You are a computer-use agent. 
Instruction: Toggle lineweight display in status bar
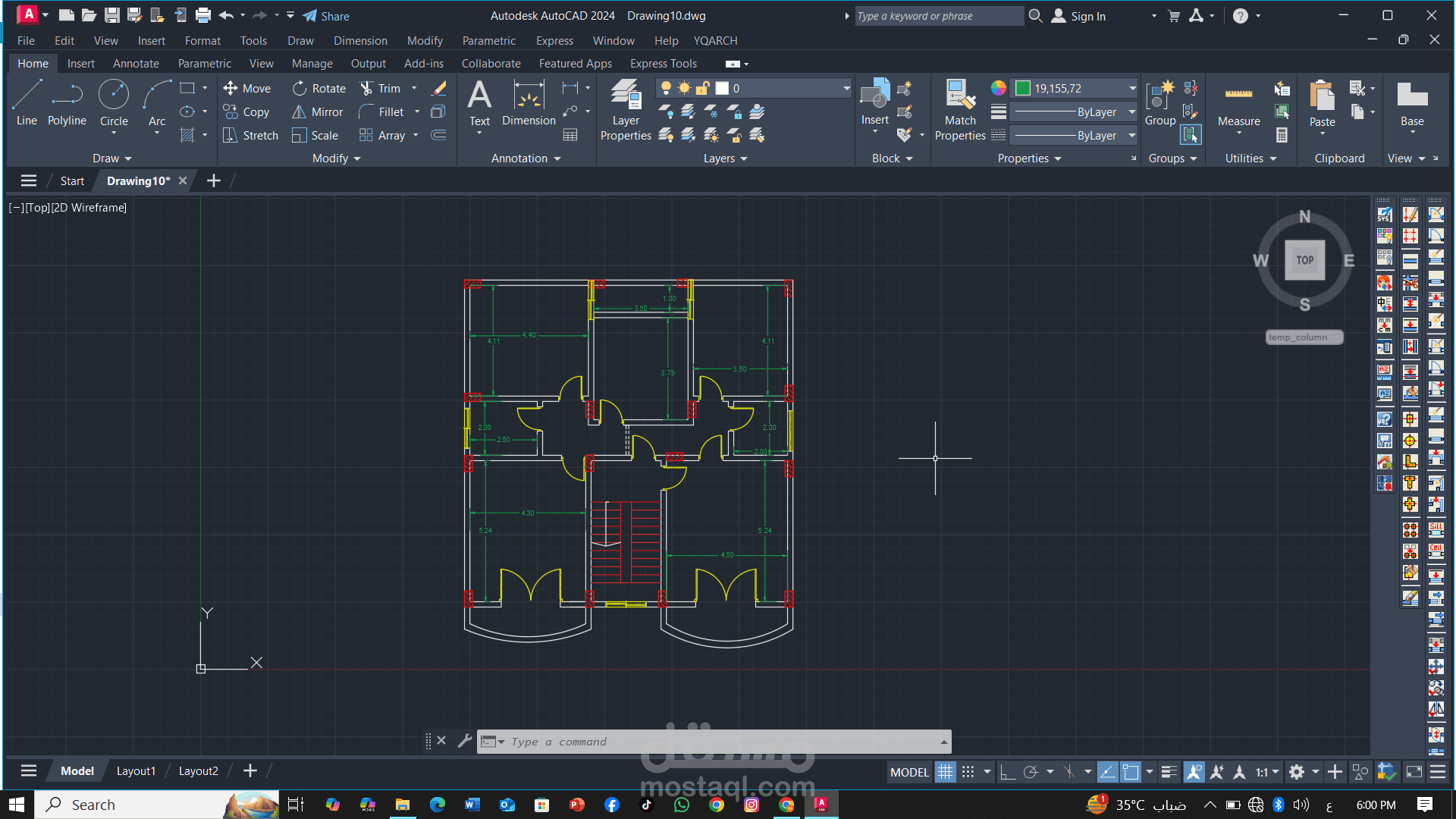(x=1169, y=772)
